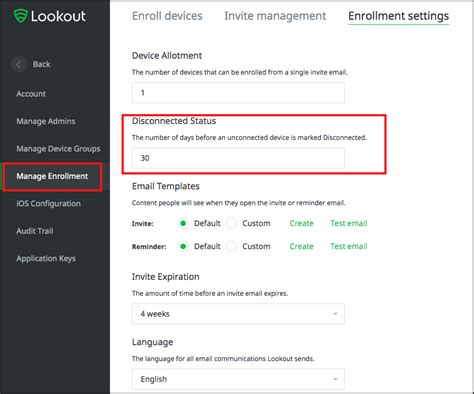This screenshot has width=474, height=394.
Task: Select Default radio for Invite template
Action: (183, 223)
